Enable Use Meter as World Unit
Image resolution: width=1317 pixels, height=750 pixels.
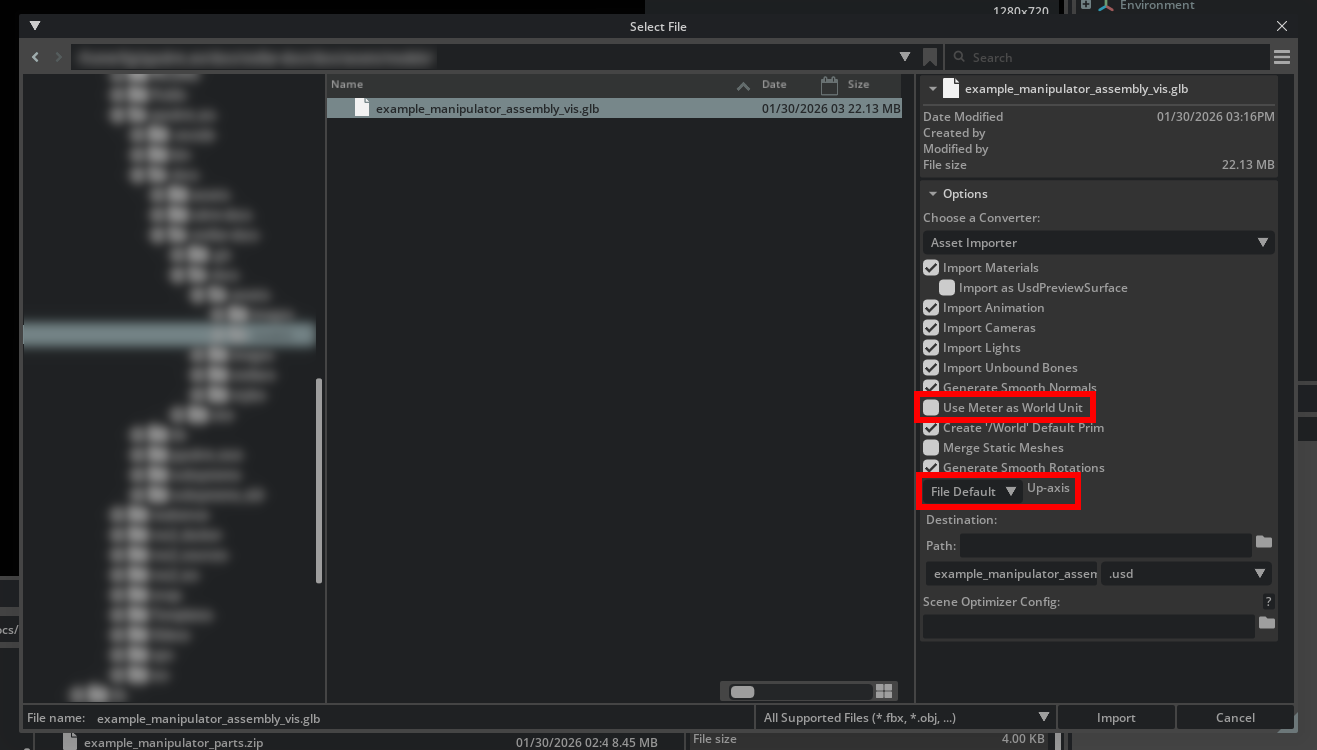pos(931,408)
